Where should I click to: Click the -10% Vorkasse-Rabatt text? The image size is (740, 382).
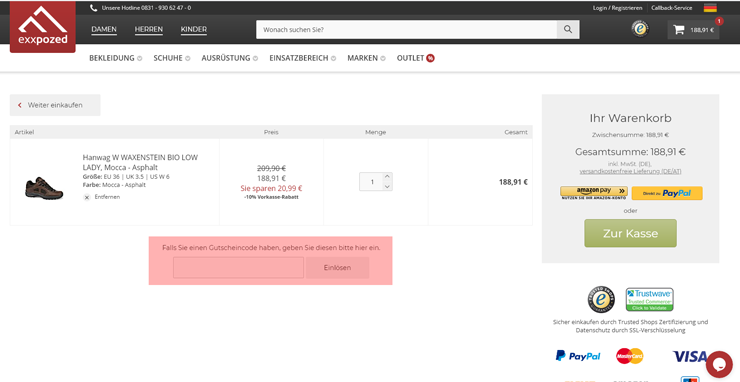(271, 197)
